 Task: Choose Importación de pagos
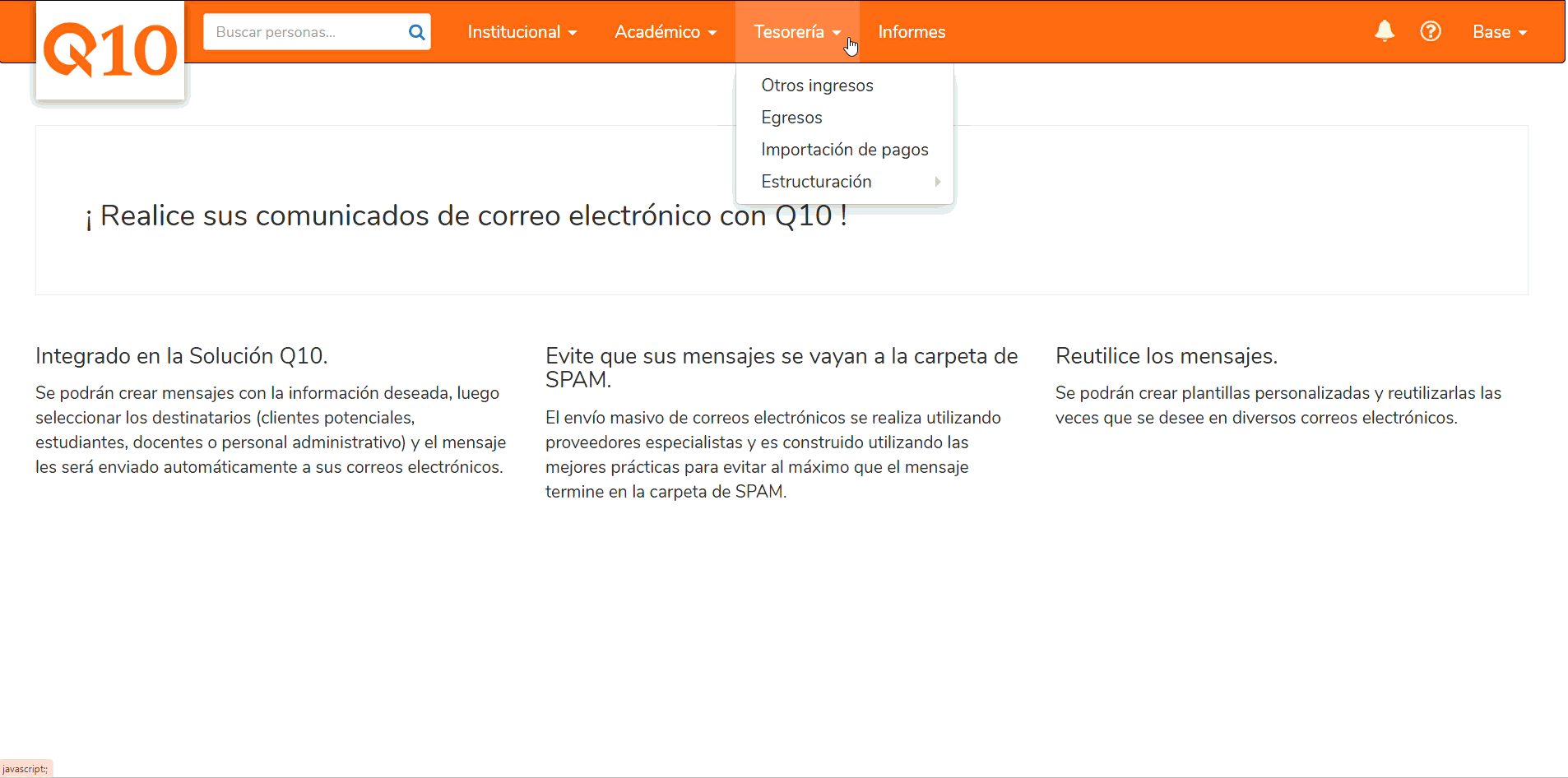(x=845, y=150)
